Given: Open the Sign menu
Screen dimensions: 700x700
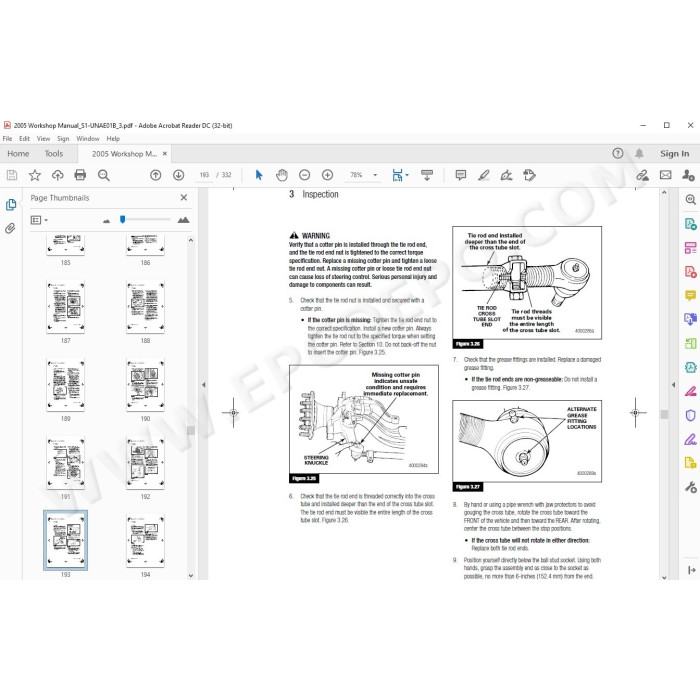Looking at the screenshot, I should (63, 139).
